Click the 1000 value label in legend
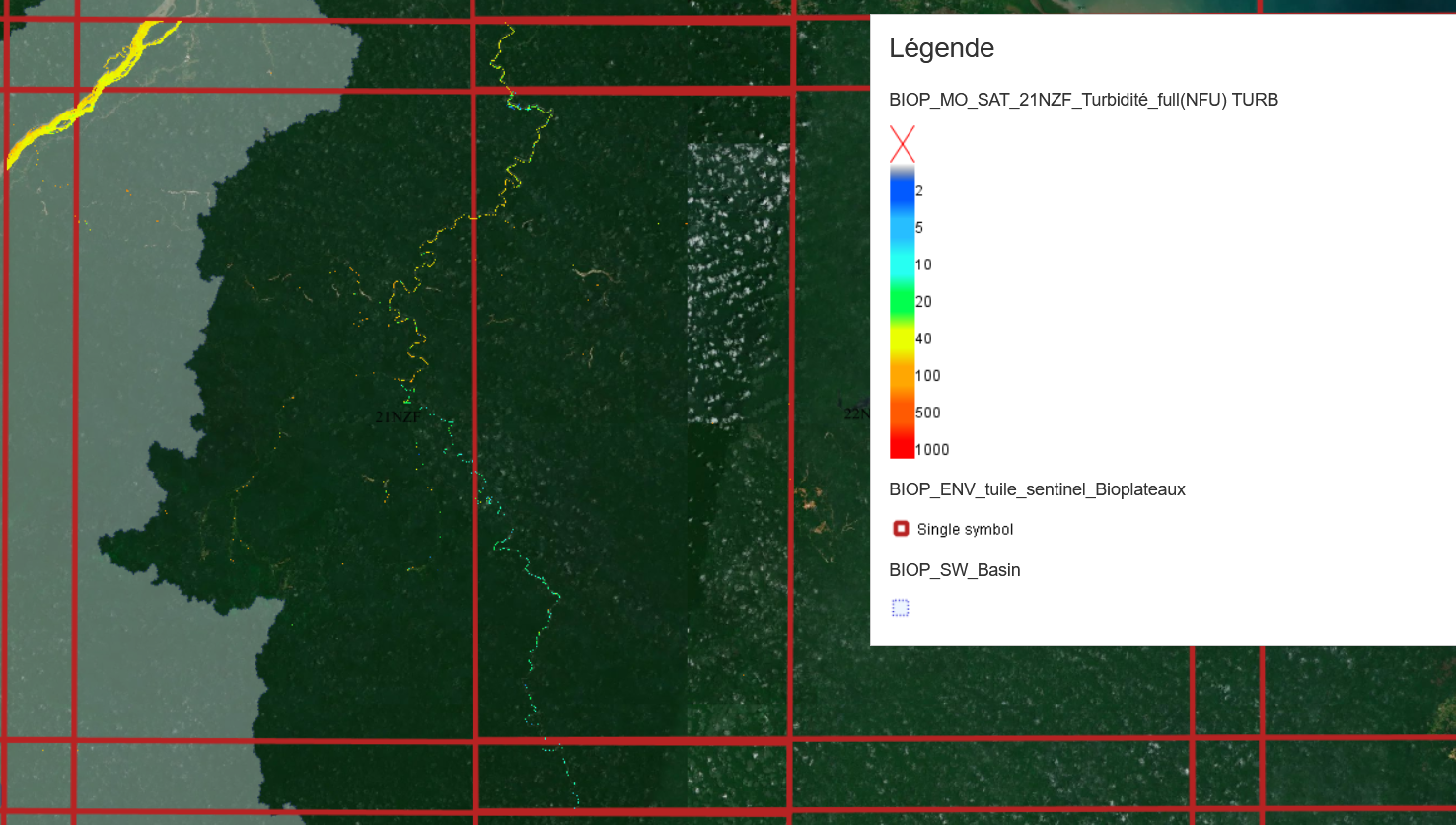 pyautogui.click(x=931, y=450)
